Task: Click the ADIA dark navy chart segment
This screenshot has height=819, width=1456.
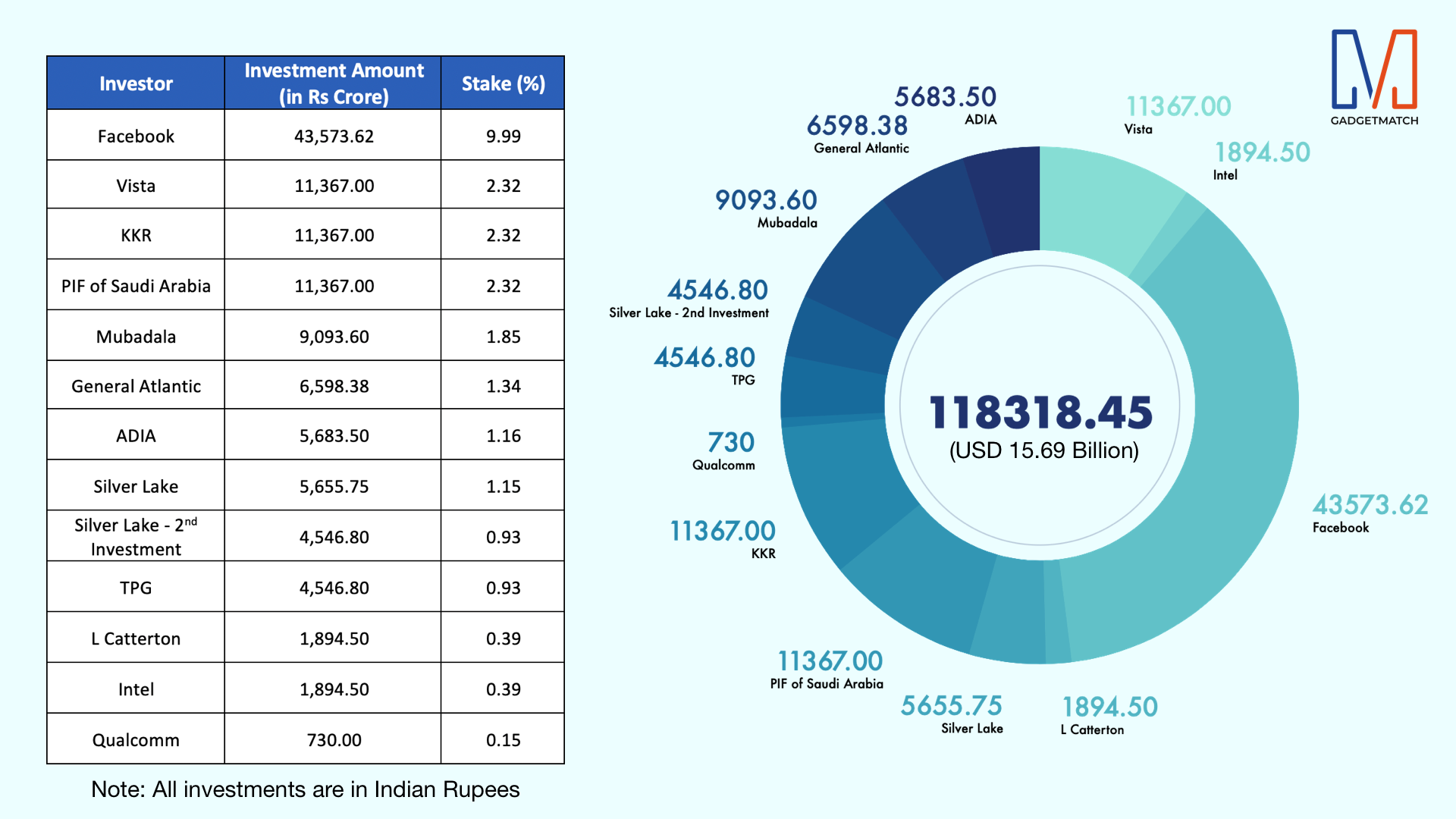Action: 1009,201
